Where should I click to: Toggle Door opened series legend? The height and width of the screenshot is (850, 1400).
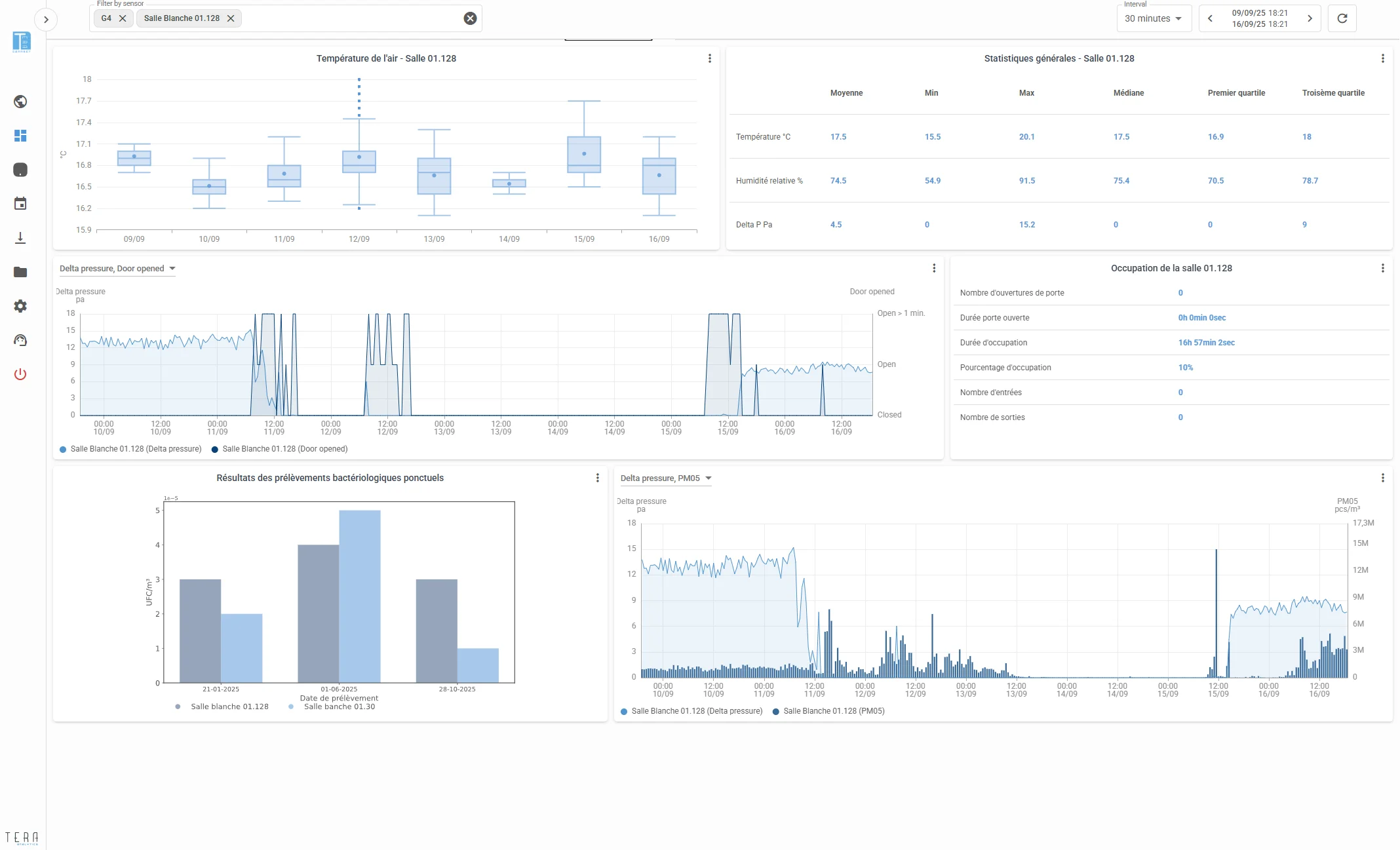pos(280,449)
